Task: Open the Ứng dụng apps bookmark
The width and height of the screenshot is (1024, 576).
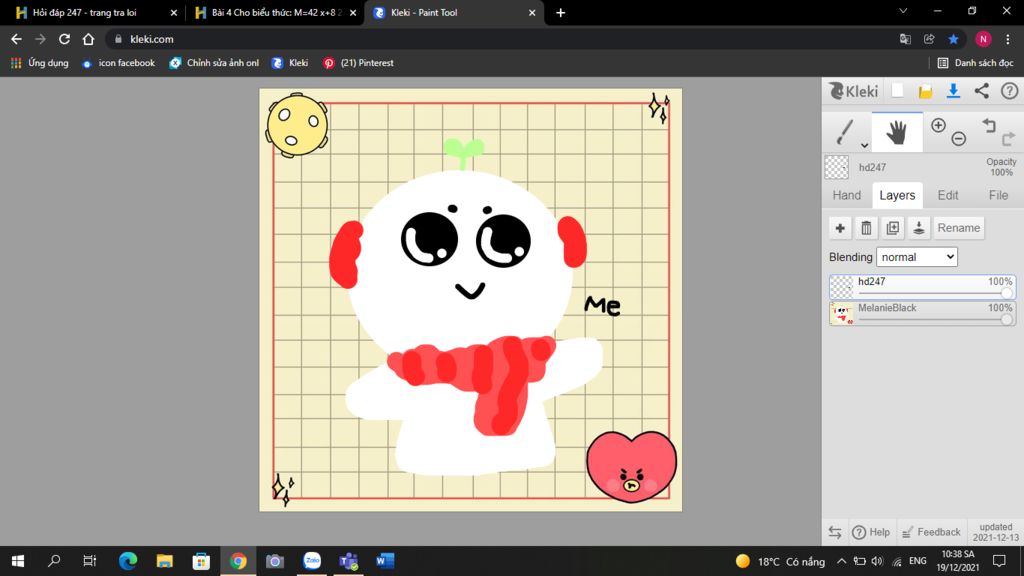Action: (x=40, y=63)
